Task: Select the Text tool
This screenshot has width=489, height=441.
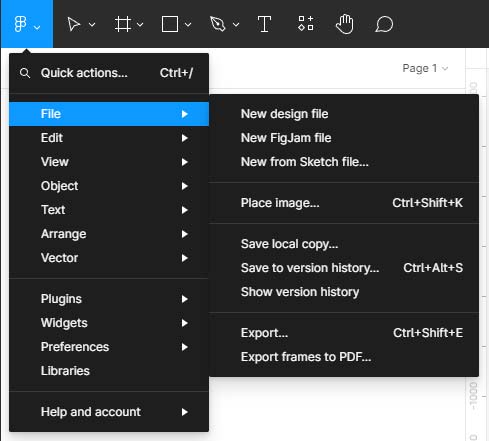Action: click(x=264, y=24)
